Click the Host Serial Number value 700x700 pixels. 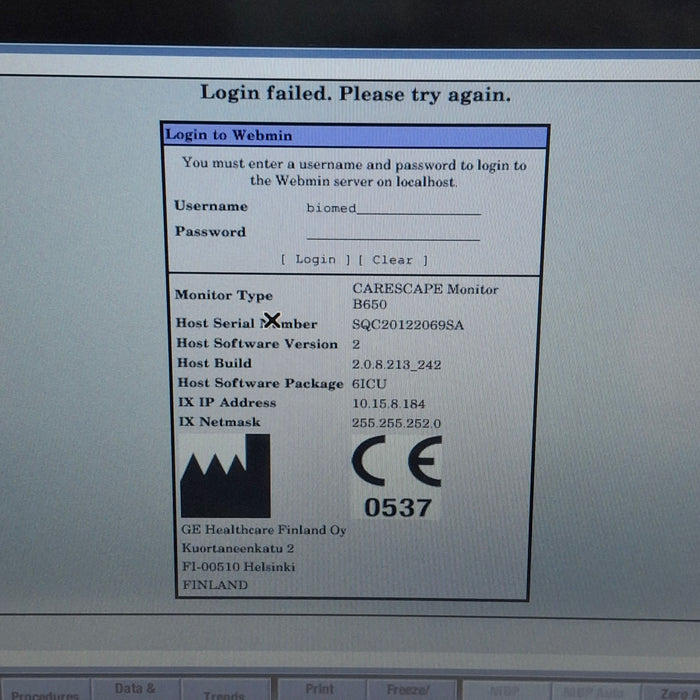408,325
